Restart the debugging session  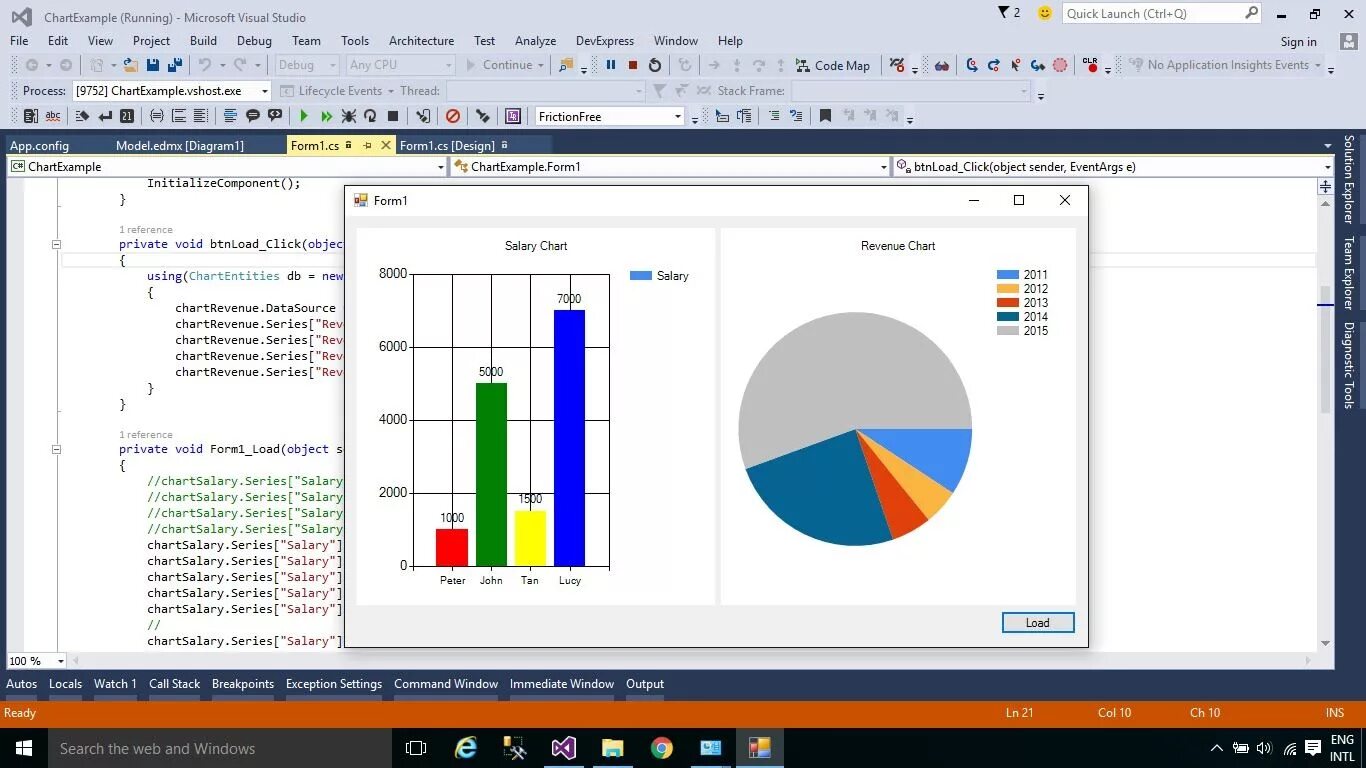pyautogui.click(x=655, y=65)
